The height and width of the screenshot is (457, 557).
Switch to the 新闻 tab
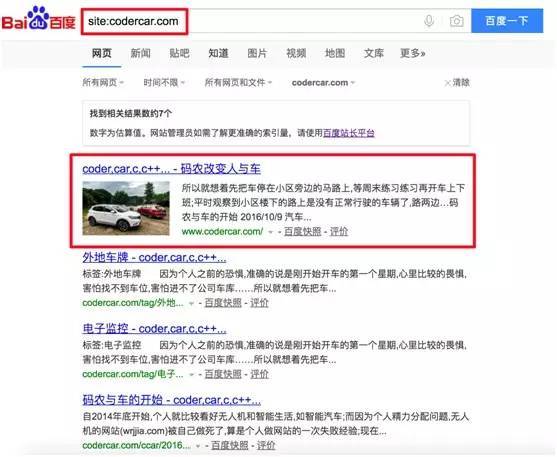pyautogui.click(x=140, y=53)
